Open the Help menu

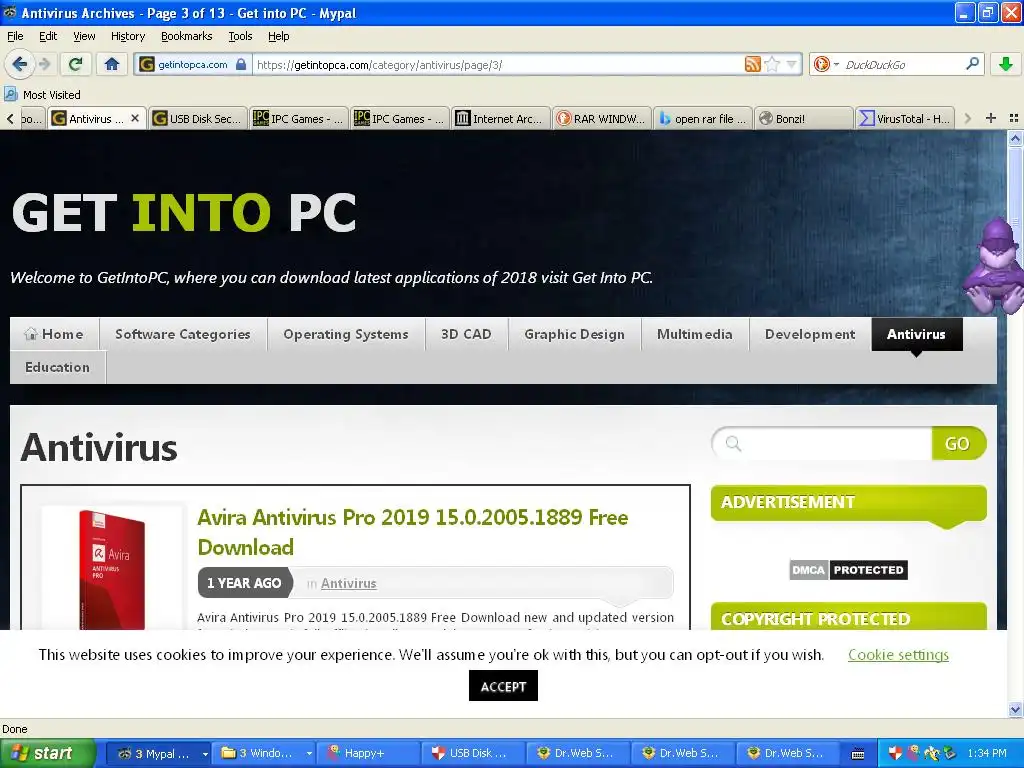tap(278, 36)
